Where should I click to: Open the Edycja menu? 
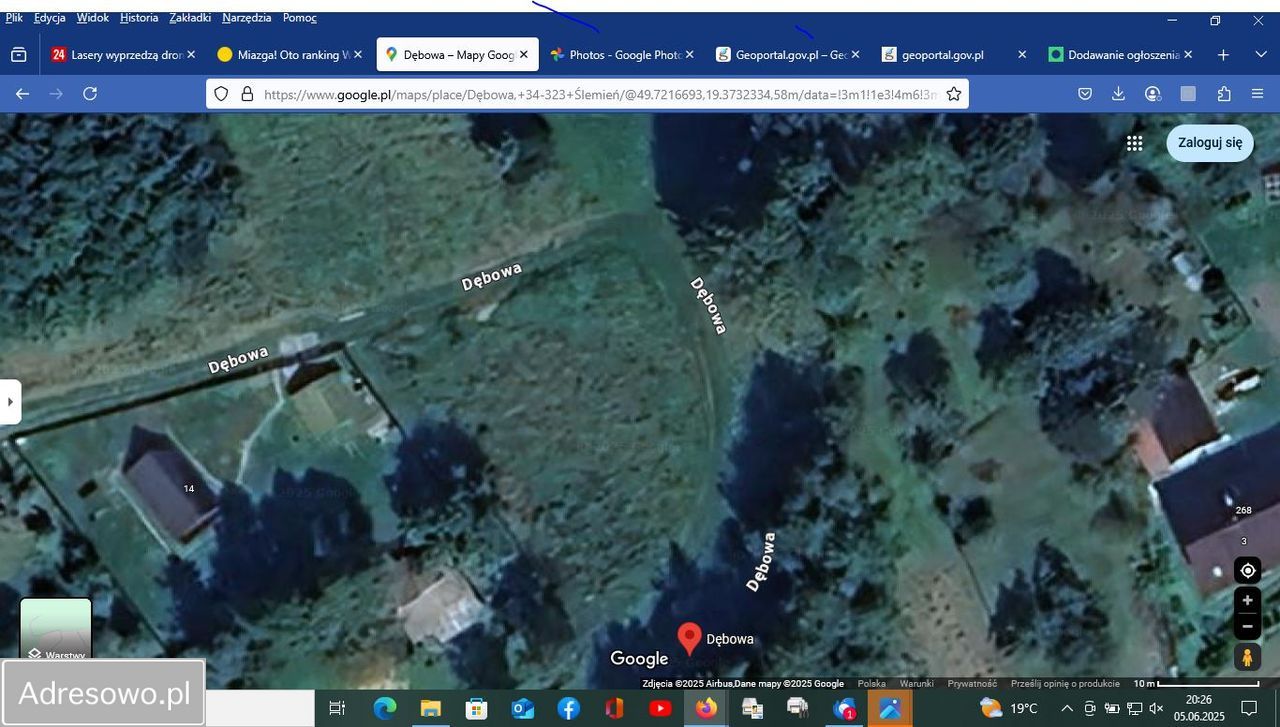click(49, 18)
